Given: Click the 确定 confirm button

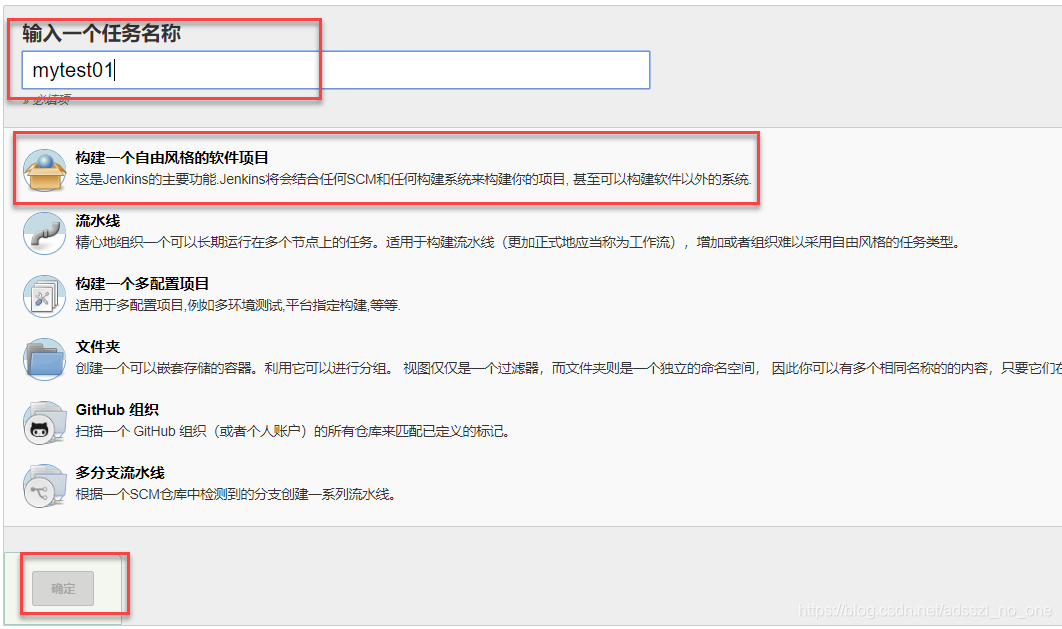Looking at the screenshot, I should tap(63, 588).
